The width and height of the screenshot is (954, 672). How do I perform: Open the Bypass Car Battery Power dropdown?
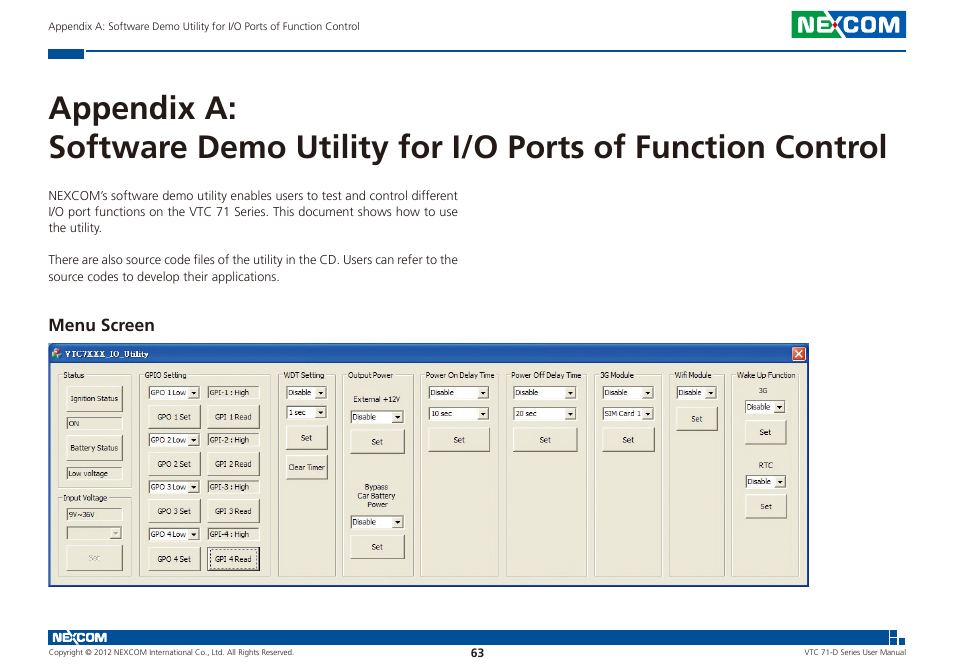pyautogui.click(x=377, y=522)
